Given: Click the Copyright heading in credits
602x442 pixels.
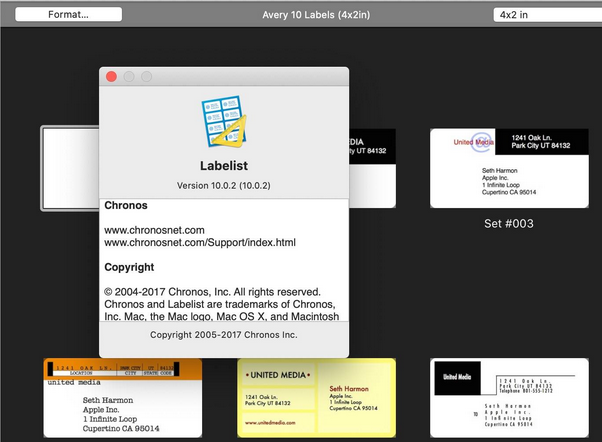Looking at the screenshot, I should coord(129,267).
